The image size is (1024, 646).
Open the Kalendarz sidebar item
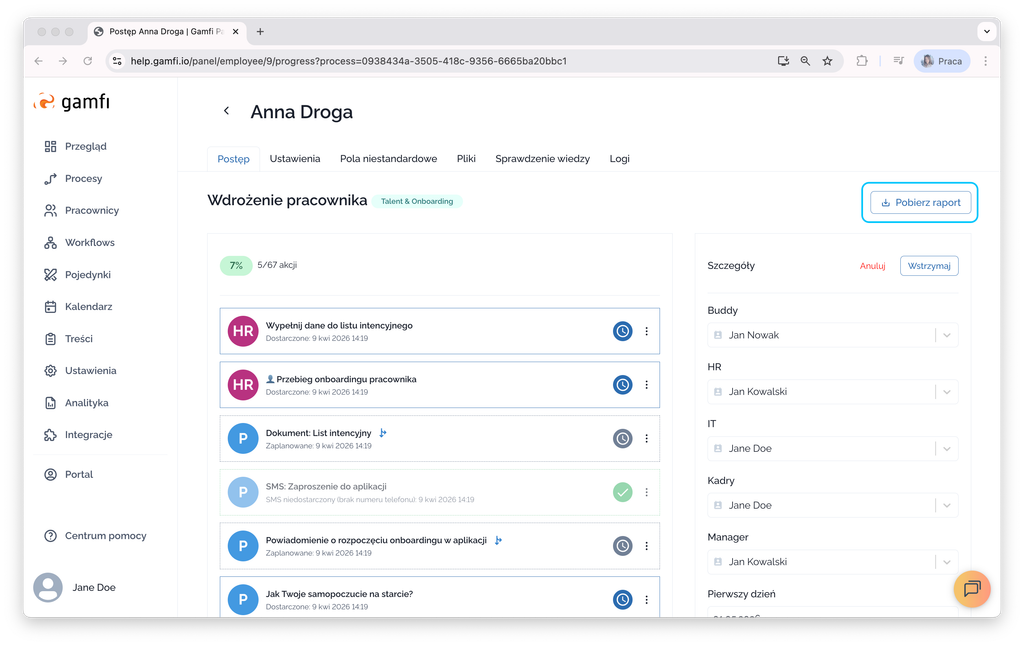(x=88, y=306)
